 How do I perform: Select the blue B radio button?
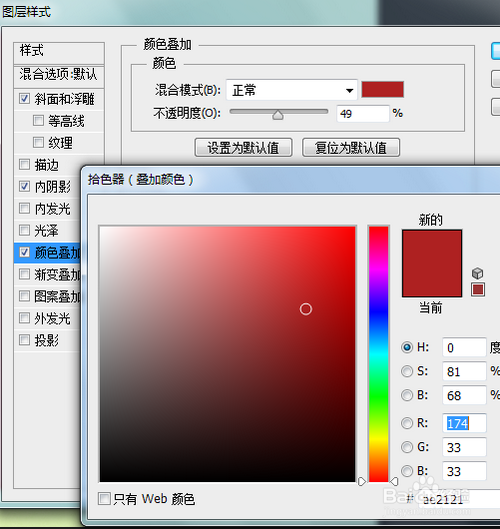(x=407, y=471)
